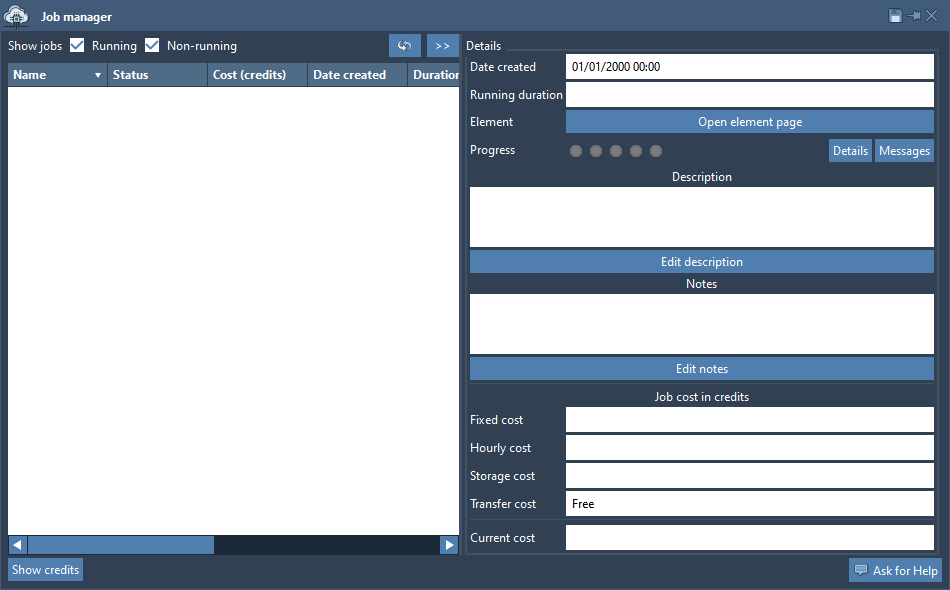Sort jobs by Status column header
This screenshot has width=950, height=590.
coord(157,75)
